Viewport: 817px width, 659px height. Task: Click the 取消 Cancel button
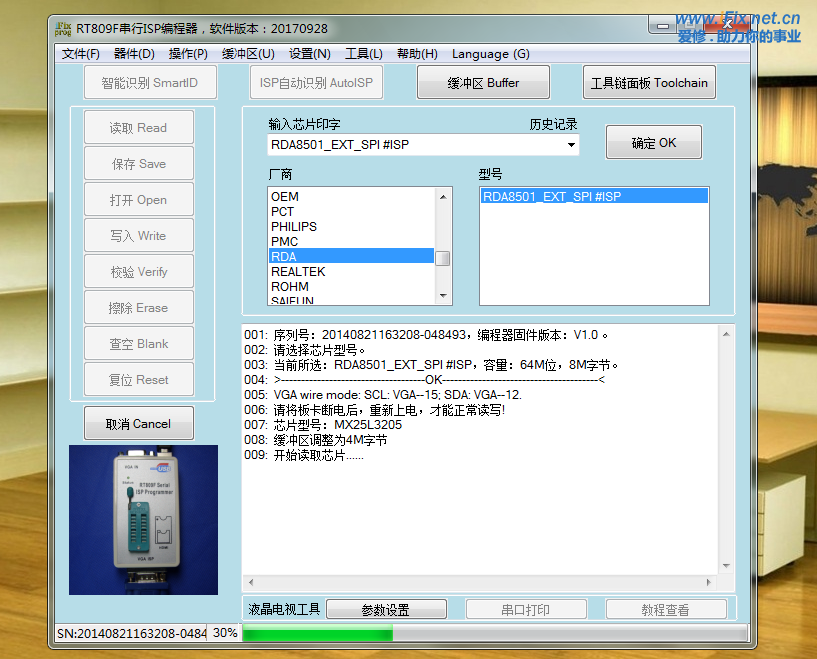[x=138, y=424]
